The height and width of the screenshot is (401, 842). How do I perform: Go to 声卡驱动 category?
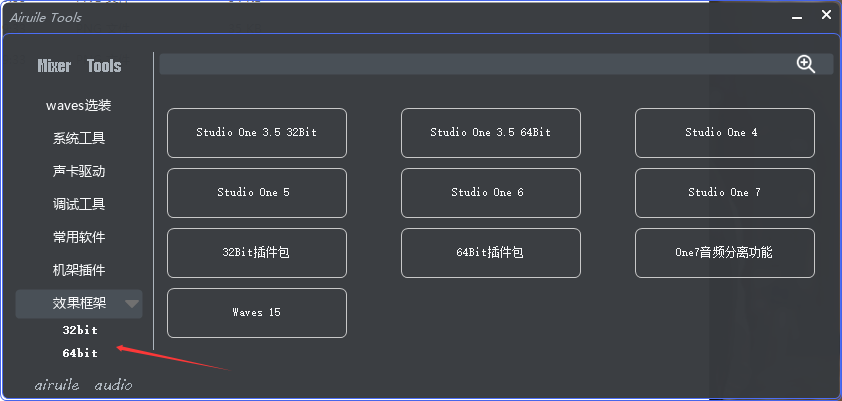tap(78, 171)
